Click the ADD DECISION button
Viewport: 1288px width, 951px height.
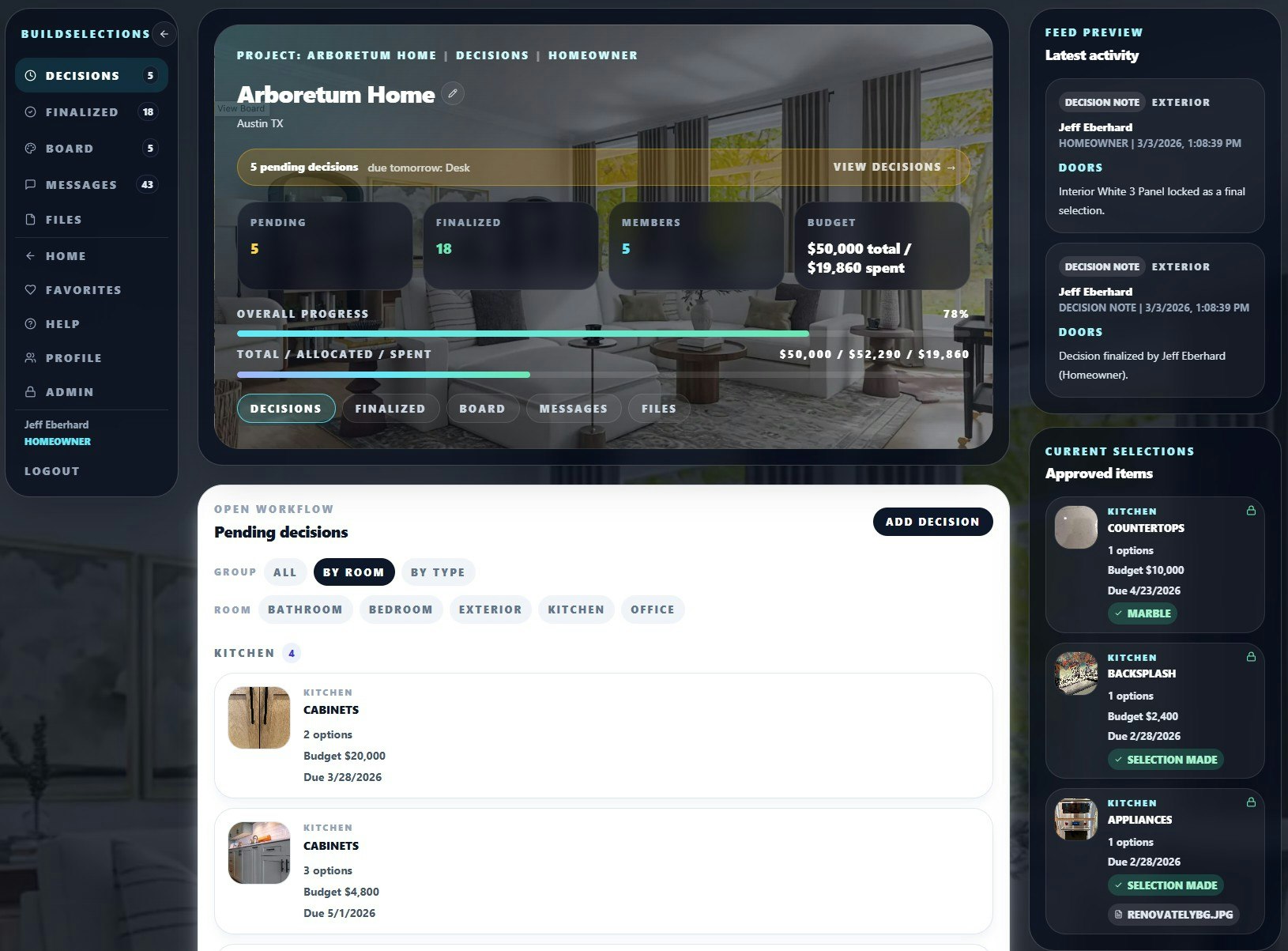932,522
